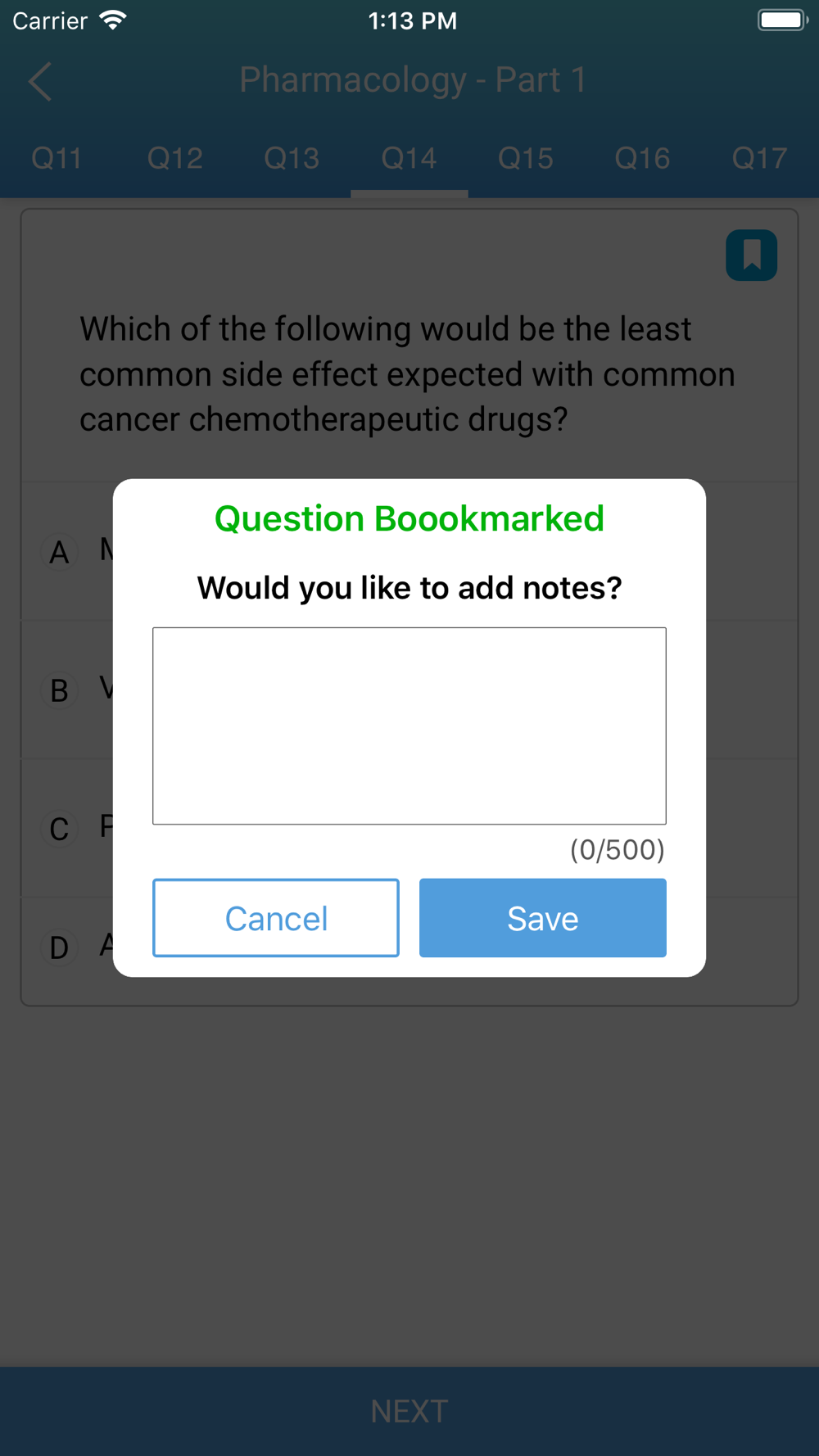Viewport: 819px width, 1456px height.
Task: Select answer option C radio circle
Action: pyautogui.click(x=59, y=829)
